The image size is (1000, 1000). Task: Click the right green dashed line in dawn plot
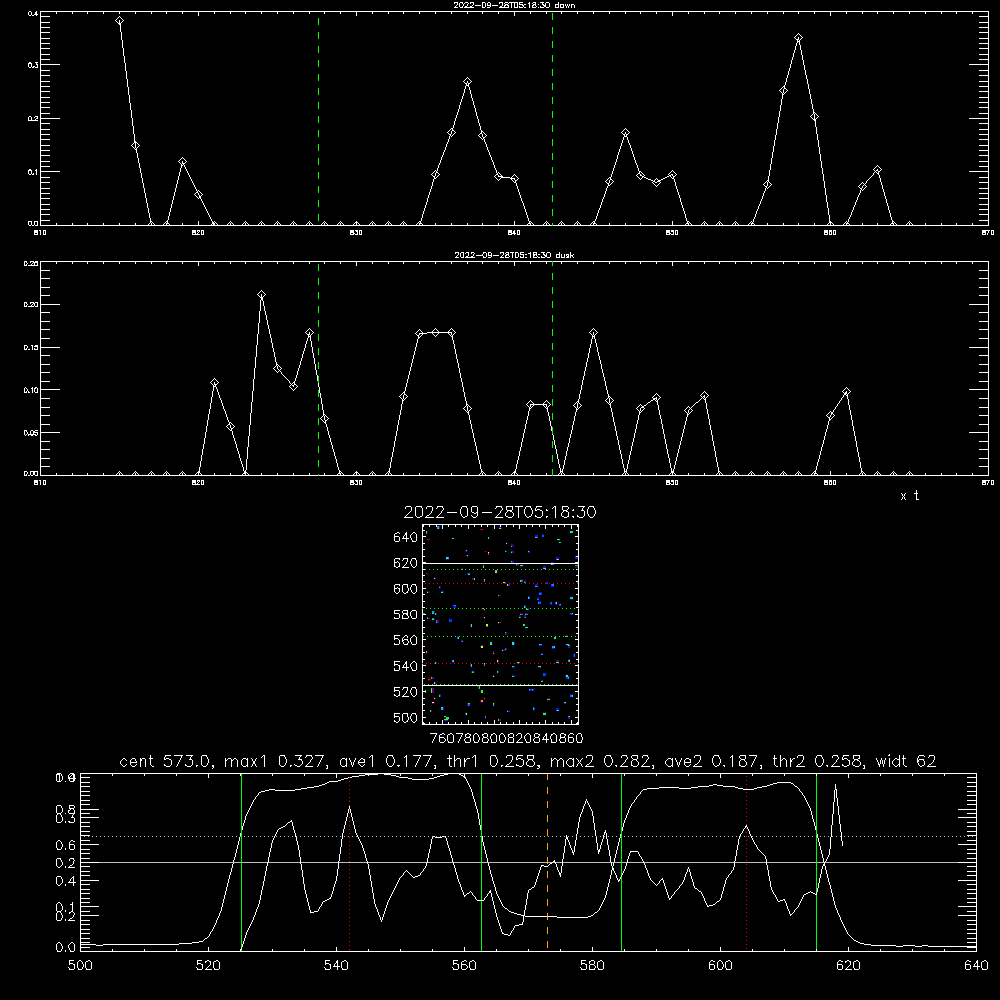pos(552,118)
